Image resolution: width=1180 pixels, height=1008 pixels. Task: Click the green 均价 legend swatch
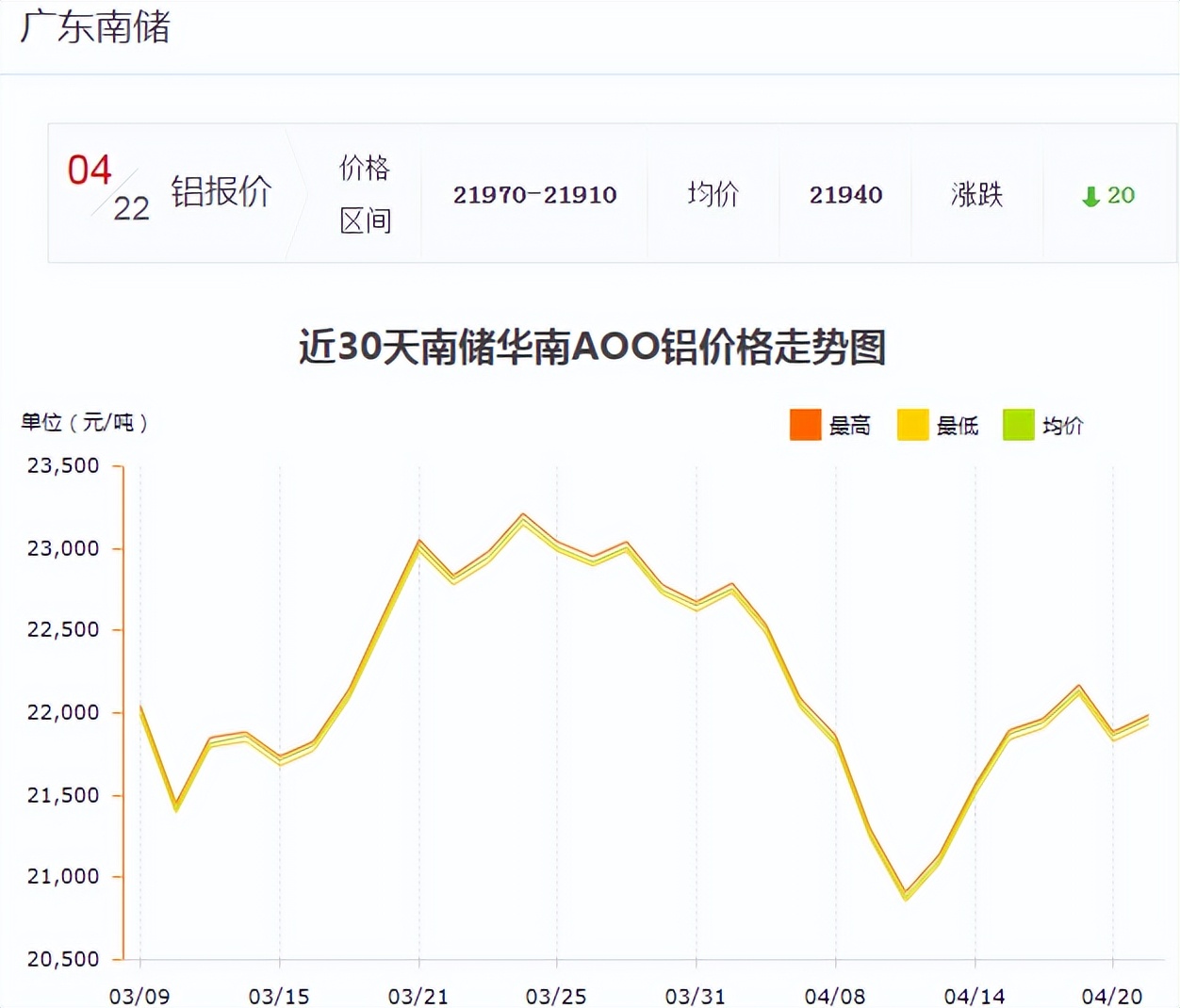click(1018, 425)
